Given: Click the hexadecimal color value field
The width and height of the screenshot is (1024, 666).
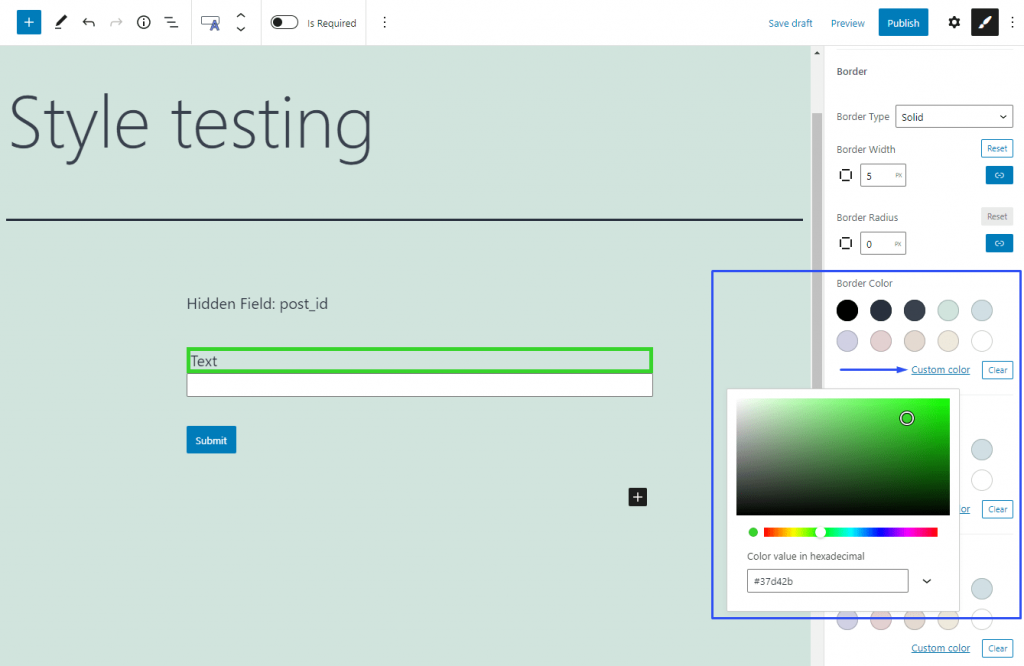Looking at the screenshot, I should (x=827, y=581).
